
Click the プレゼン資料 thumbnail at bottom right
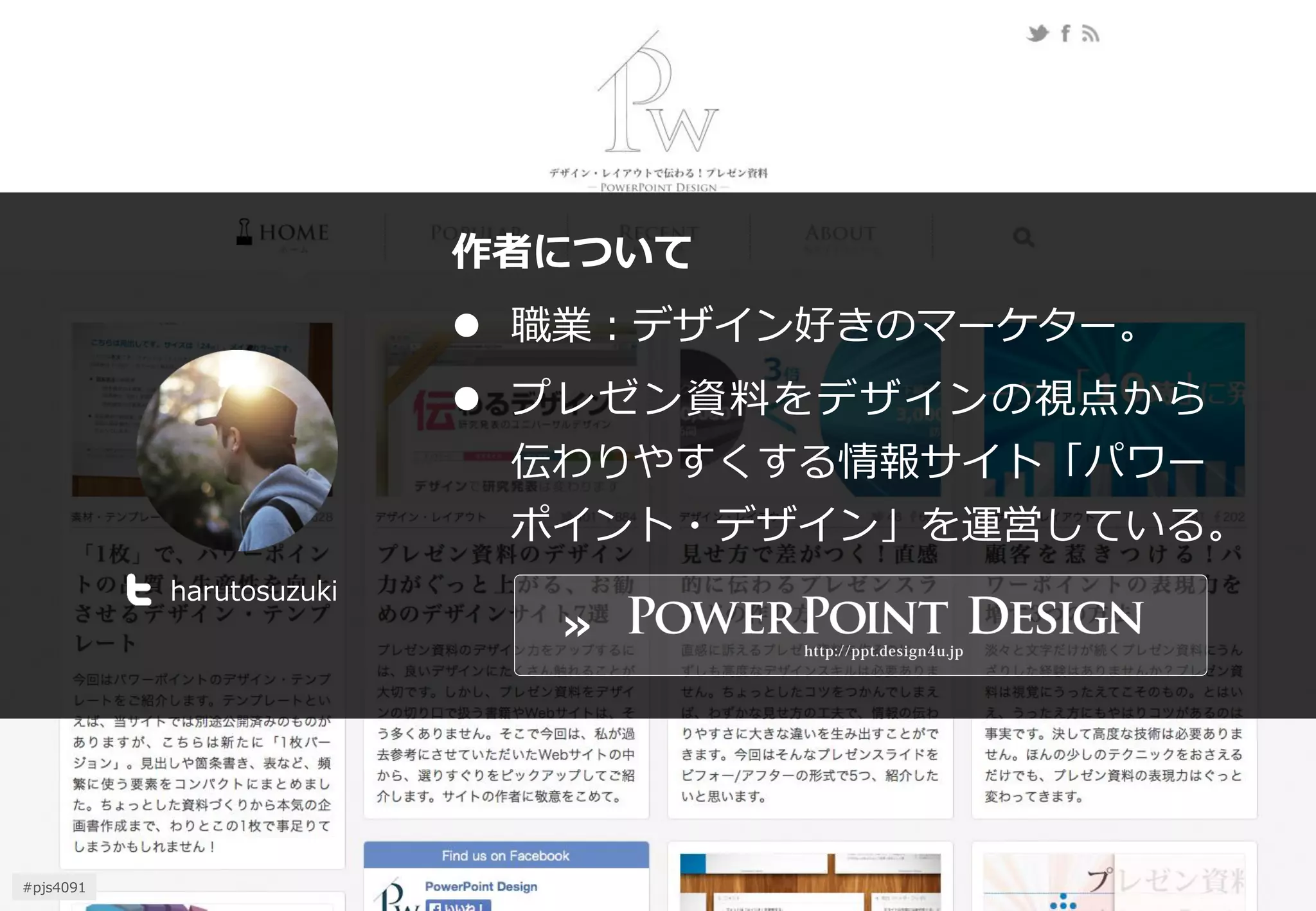tap(1114, 882)
